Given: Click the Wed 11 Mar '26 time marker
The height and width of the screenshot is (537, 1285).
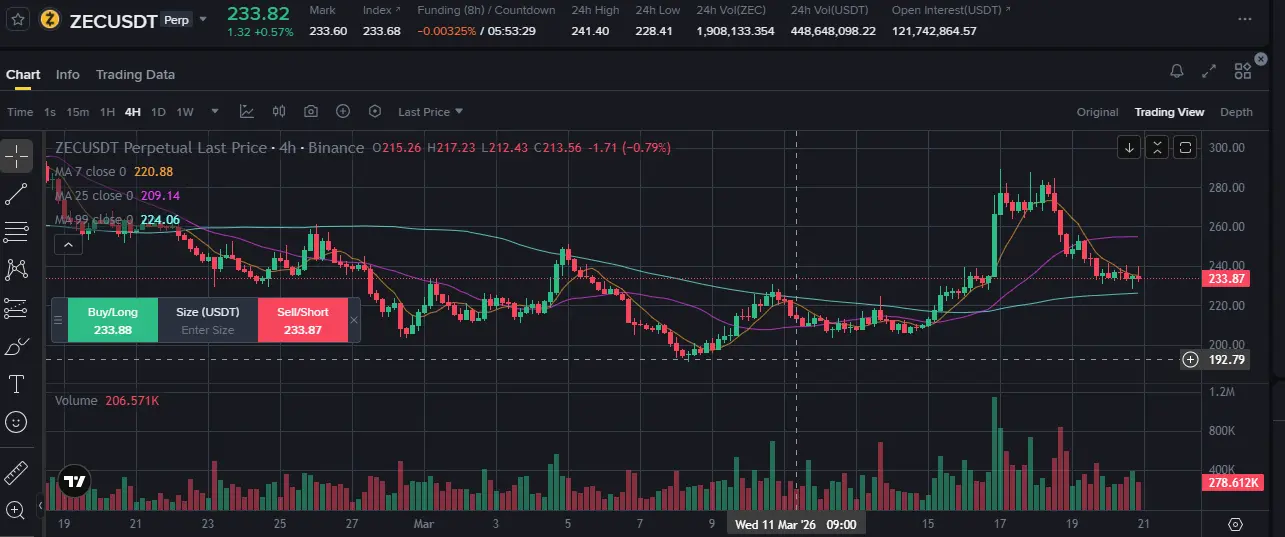Looking at the screenshot, I should pyautogui.click(x=794, y=523).
